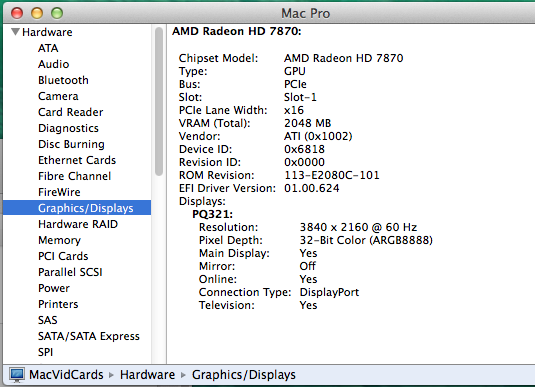Viewport: 535px width, 387px height.
Task: Select the AMD Radeon HD 7870 heading
Action: [x=236, y=31]
